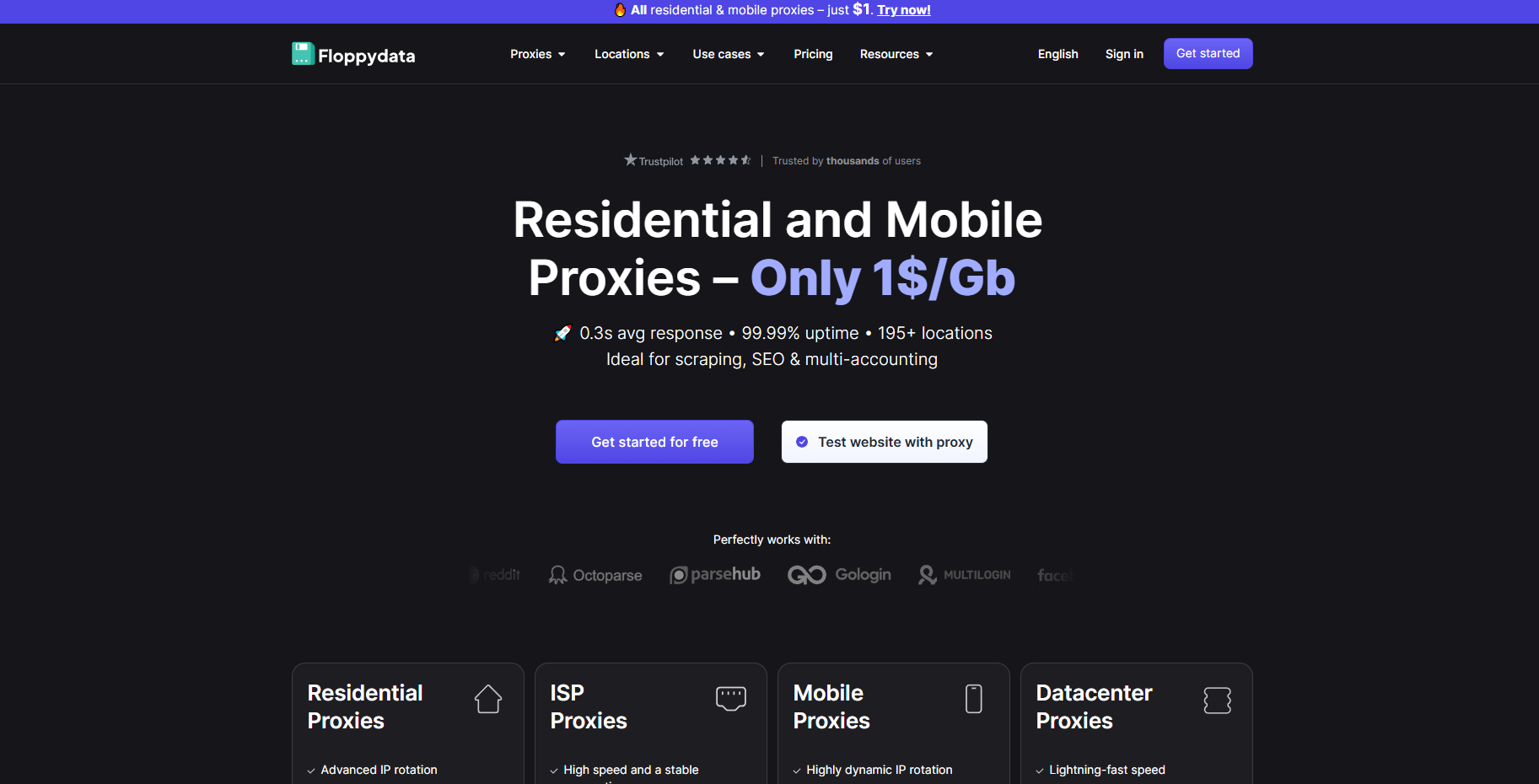Image resolution: width=1539 pixels, height=784 pixels.
Task: Click the Trustpilot star rating
Action: click(720, 160)
